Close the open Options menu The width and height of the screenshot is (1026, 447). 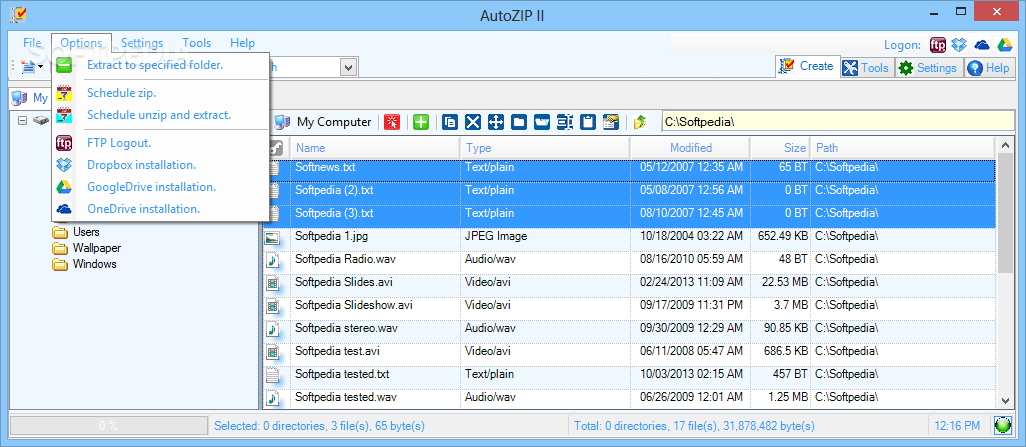pyautogui.click(x=82, y=43)
